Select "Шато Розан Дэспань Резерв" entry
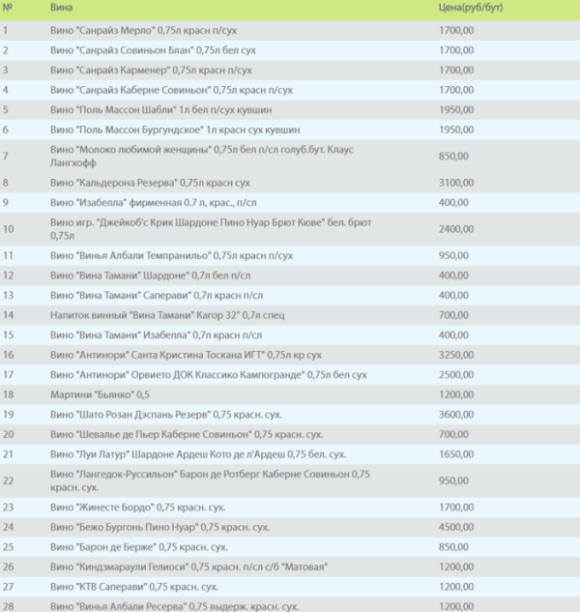This screenshot has width=580, height=612. 166,415
